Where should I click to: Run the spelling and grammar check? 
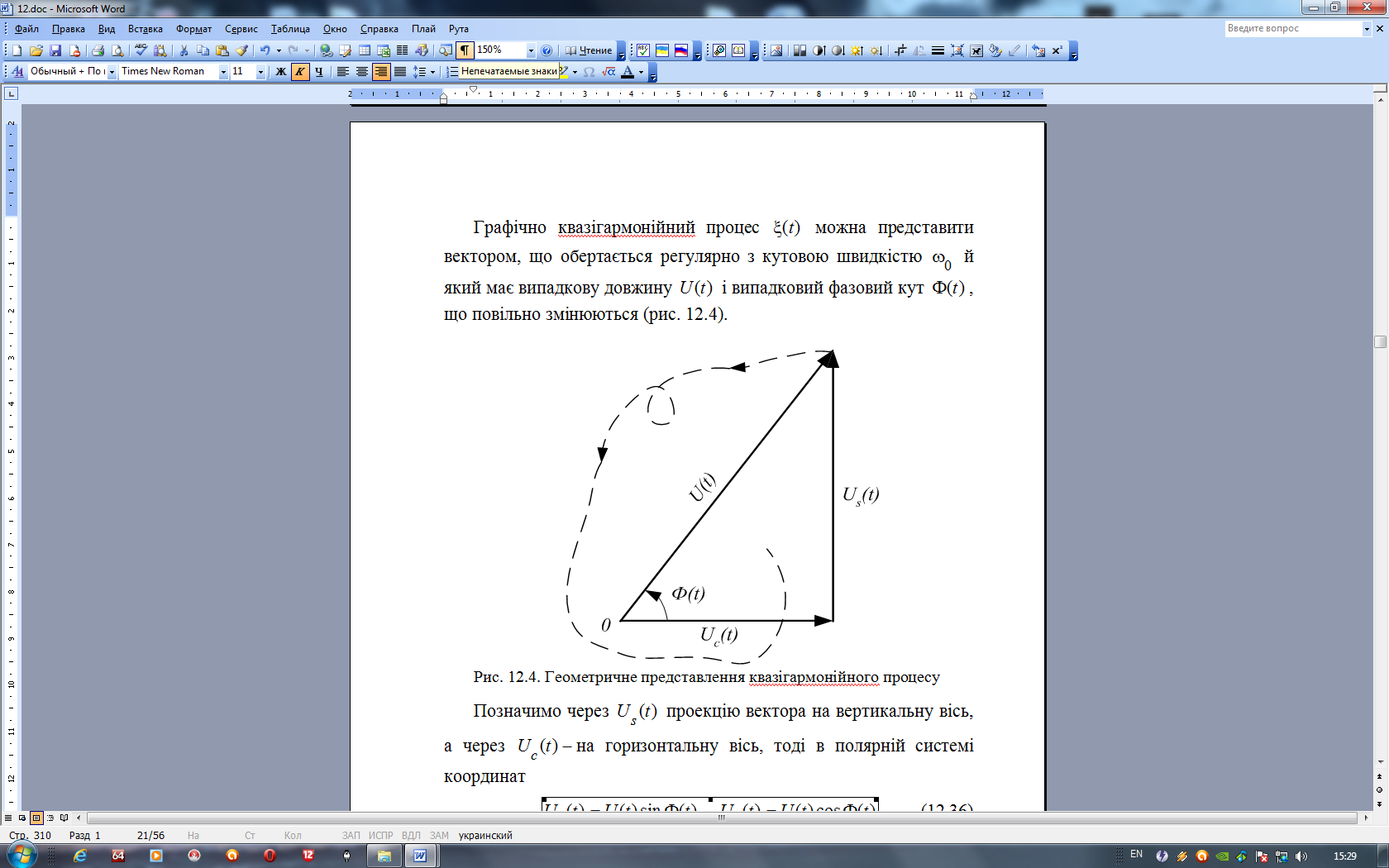141,50
